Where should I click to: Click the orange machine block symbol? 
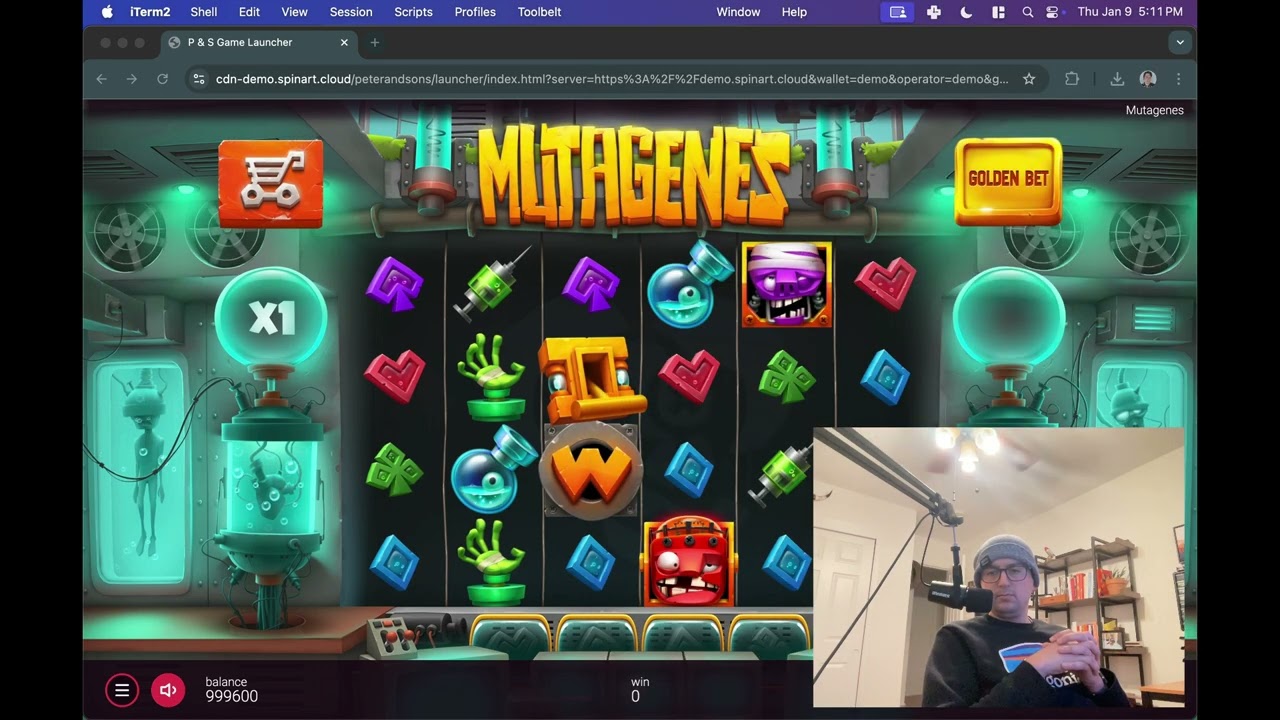tap(591, 377)
